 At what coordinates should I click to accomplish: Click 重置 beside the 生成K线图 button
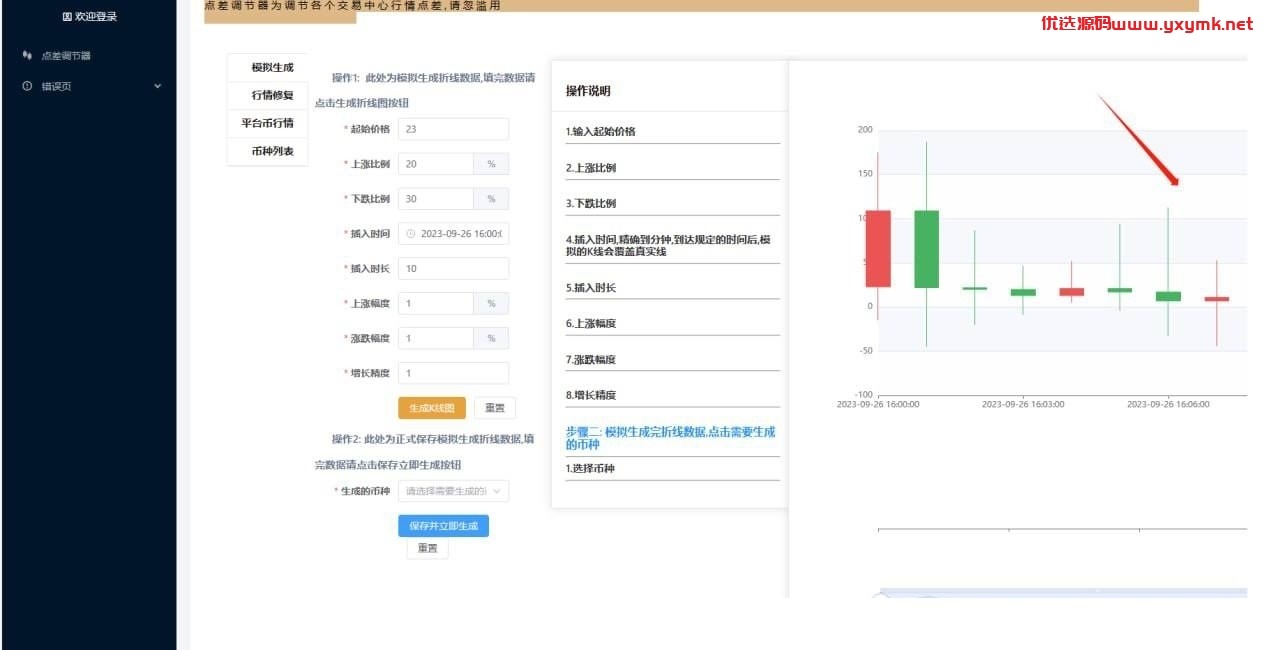coord(495,408)
